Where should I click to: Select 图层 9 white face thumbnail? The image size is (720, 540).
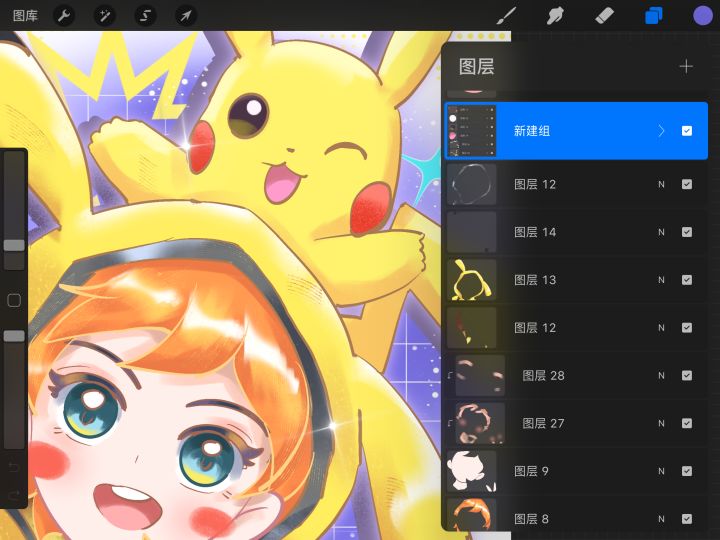tap(472, 471)
